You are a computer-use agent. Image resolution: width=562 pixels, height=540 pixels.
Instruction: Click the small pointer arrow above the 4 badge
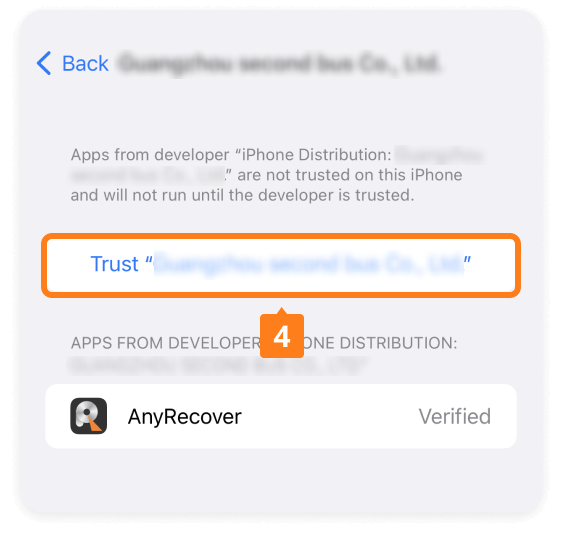click(282, 311)
